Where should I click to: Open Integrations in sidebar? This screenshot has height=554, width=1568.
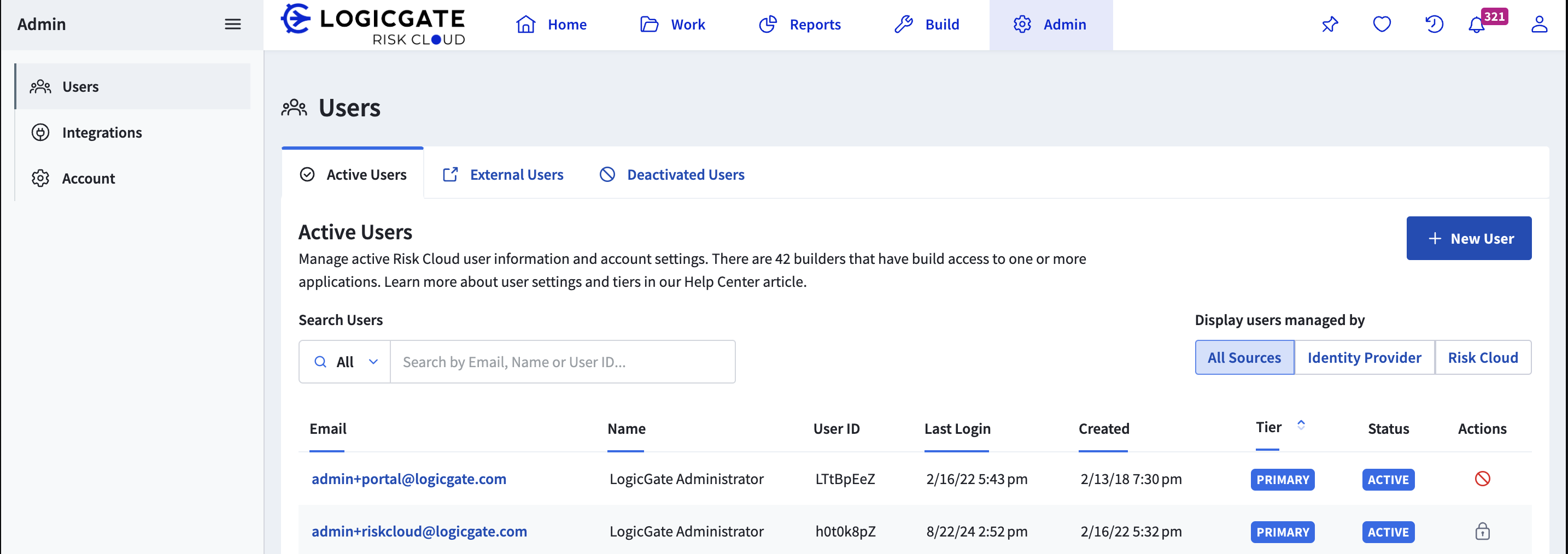point(133,133)
